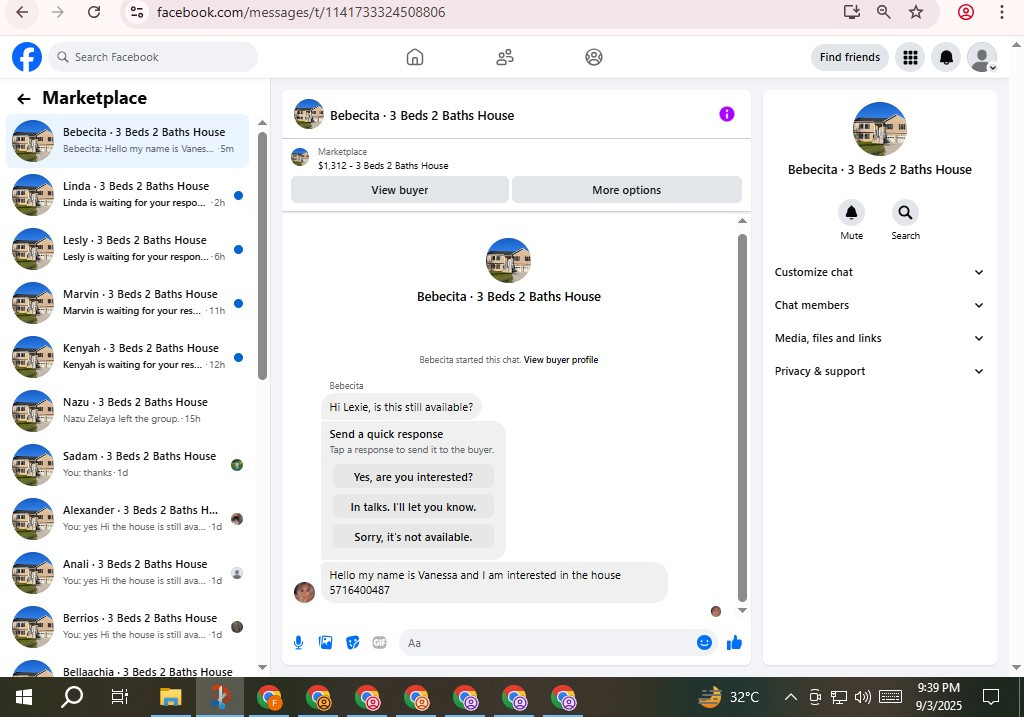Expand Privacy & support section
Image resolution: width=1024 pixels, height=717 pixels.
click(879, 371)
